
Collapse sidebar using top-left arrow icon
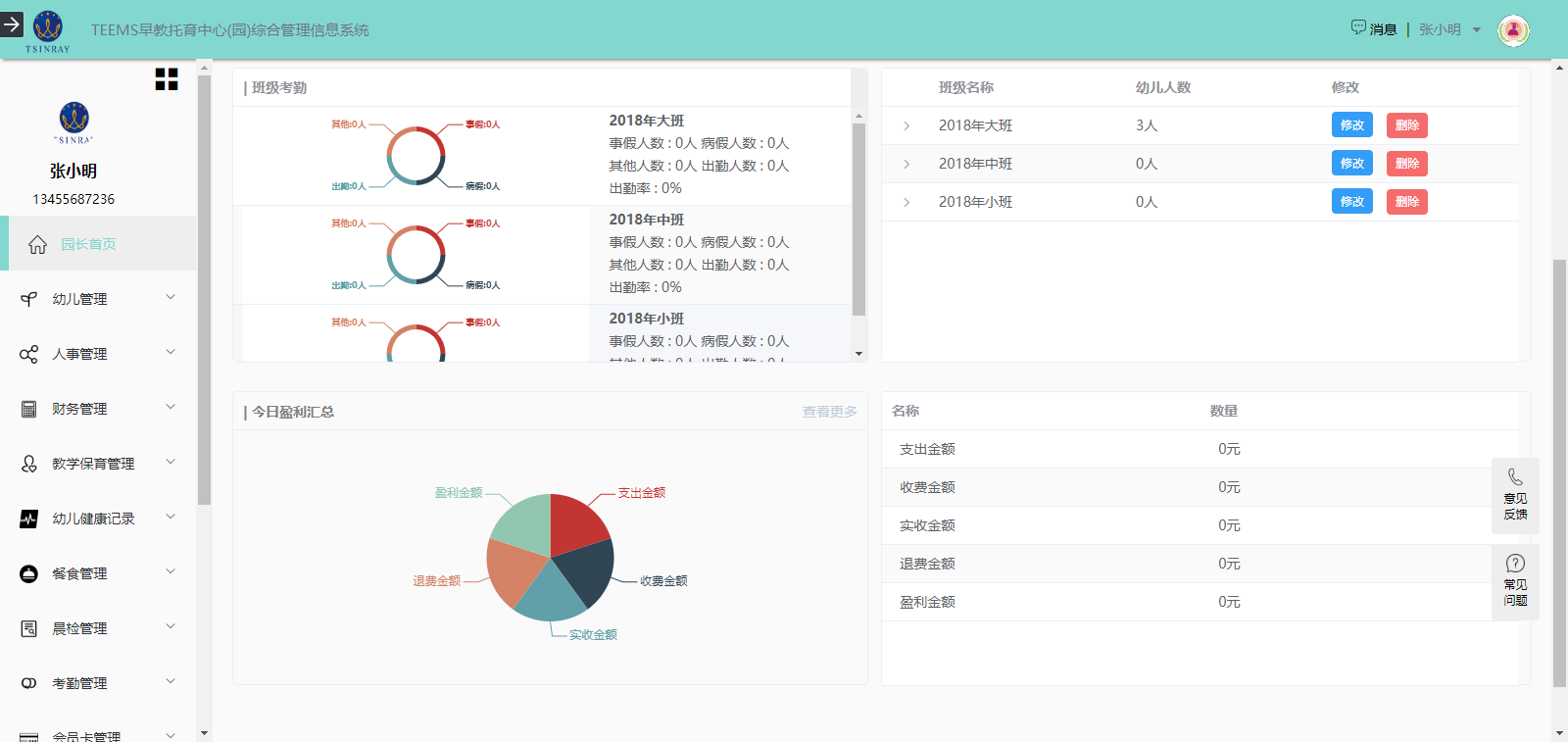coord(12,24)
